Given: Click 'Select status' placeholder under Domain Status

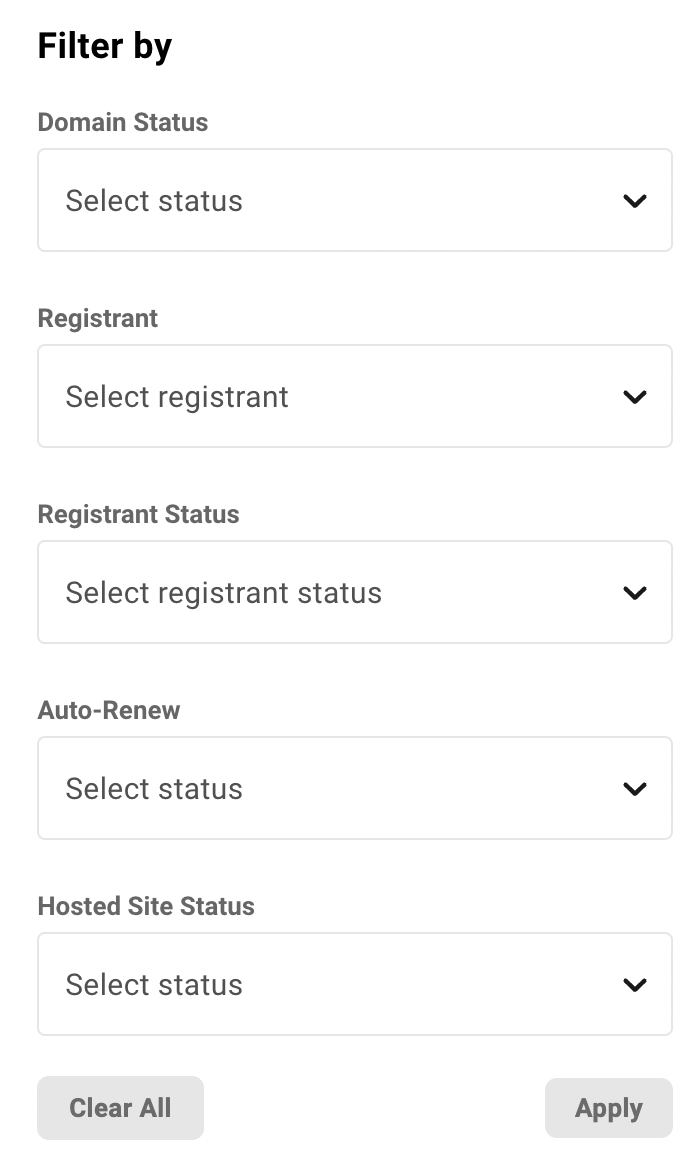Looking at the screenshot, I should click(154, 201).
